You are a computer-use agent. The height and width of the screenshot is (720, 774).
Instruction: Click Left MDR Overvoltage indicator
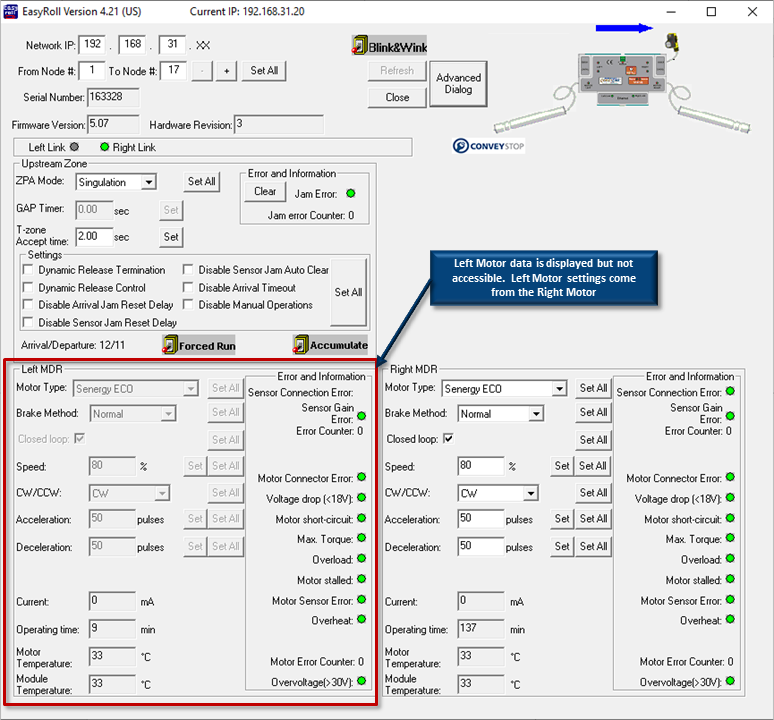(362, 681)
